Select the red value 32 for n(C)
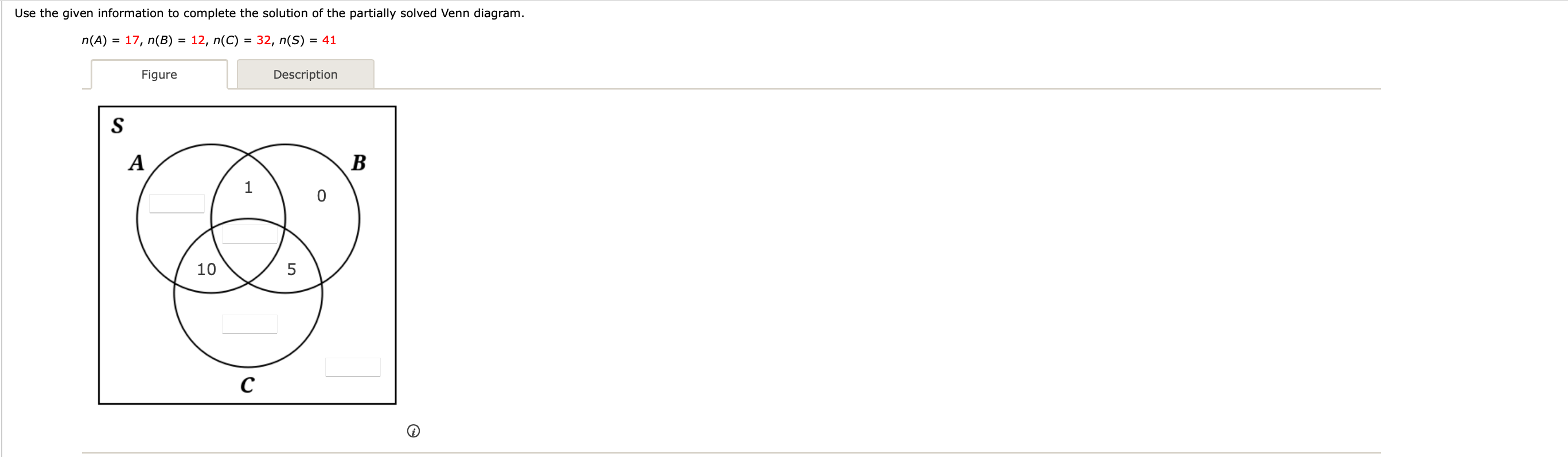1568x457 pixels. [264, 40]
